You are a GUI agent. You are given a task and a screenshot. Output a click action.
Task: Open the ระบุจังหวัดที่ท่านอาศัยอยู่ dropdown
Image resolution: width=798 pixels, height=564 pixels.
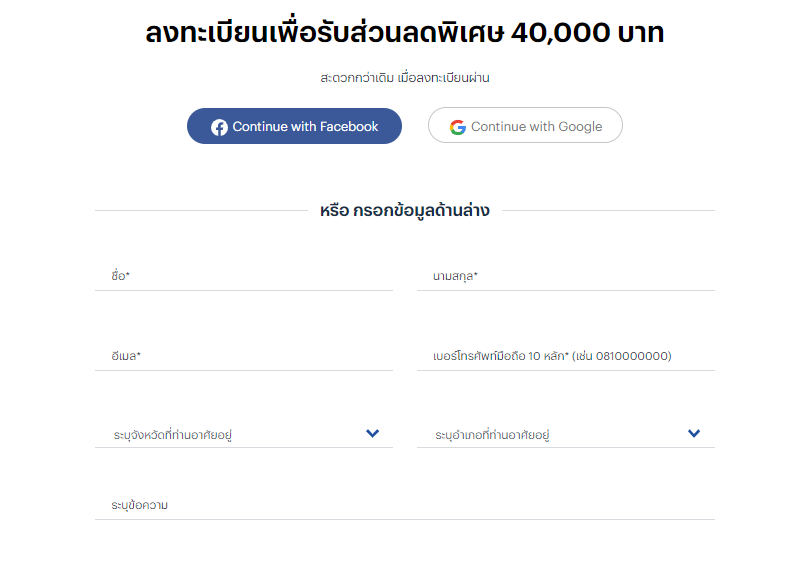244,434
